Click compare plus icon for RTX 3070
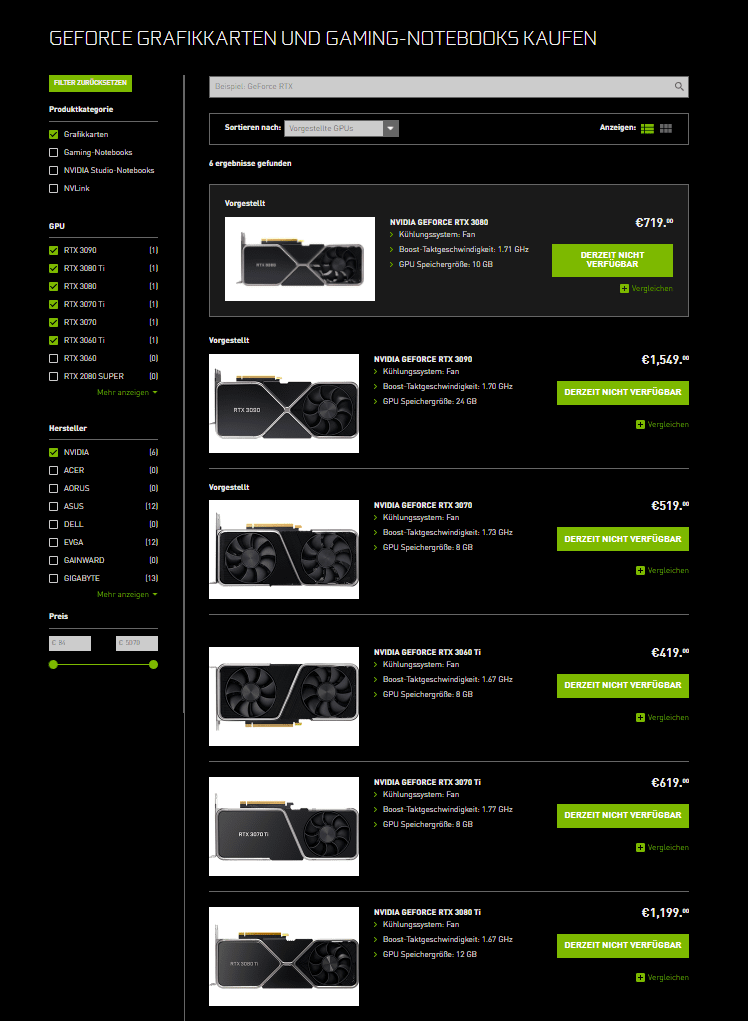The height and width of the screenshot is (1021, 748). point(640,570)
